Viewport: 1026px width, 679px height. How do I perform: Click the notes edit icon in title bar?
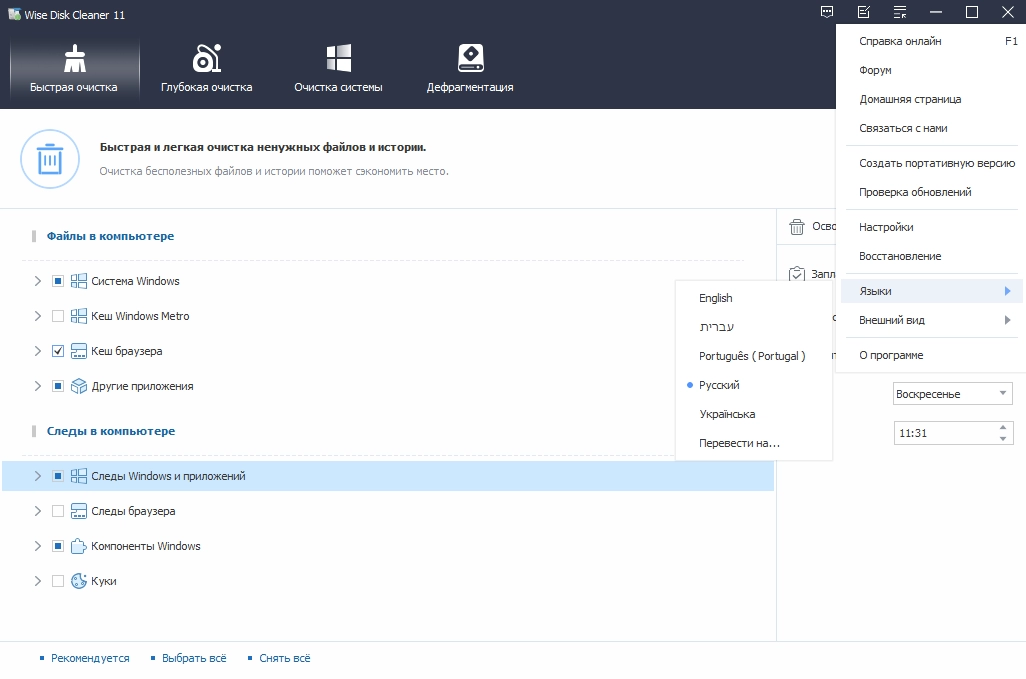[x=864, y=12]
